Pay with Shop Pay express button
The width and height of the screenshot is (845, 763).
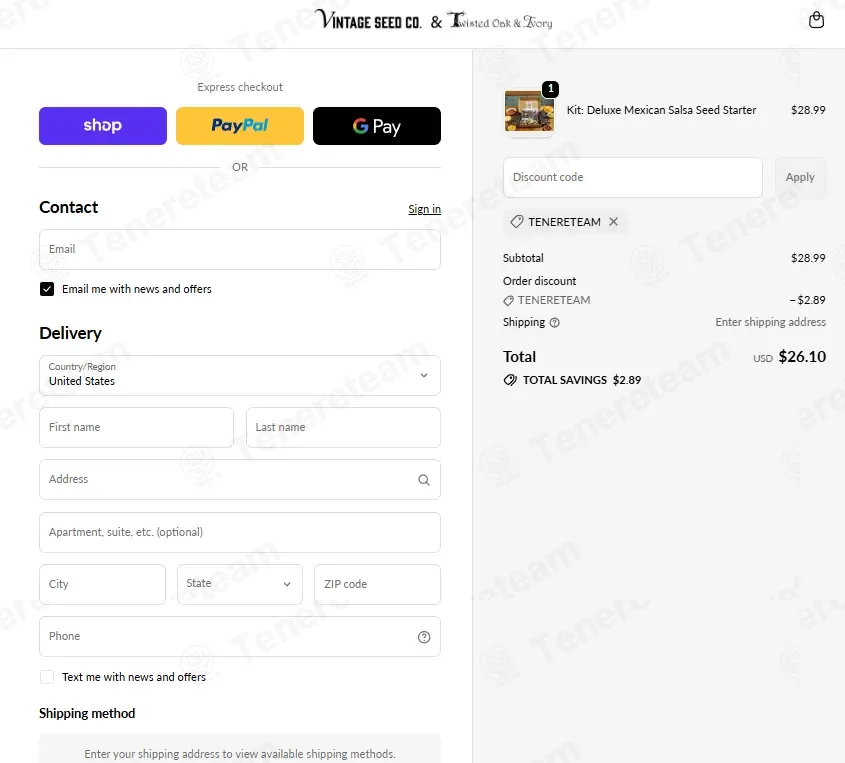click(x=103, y=126)
